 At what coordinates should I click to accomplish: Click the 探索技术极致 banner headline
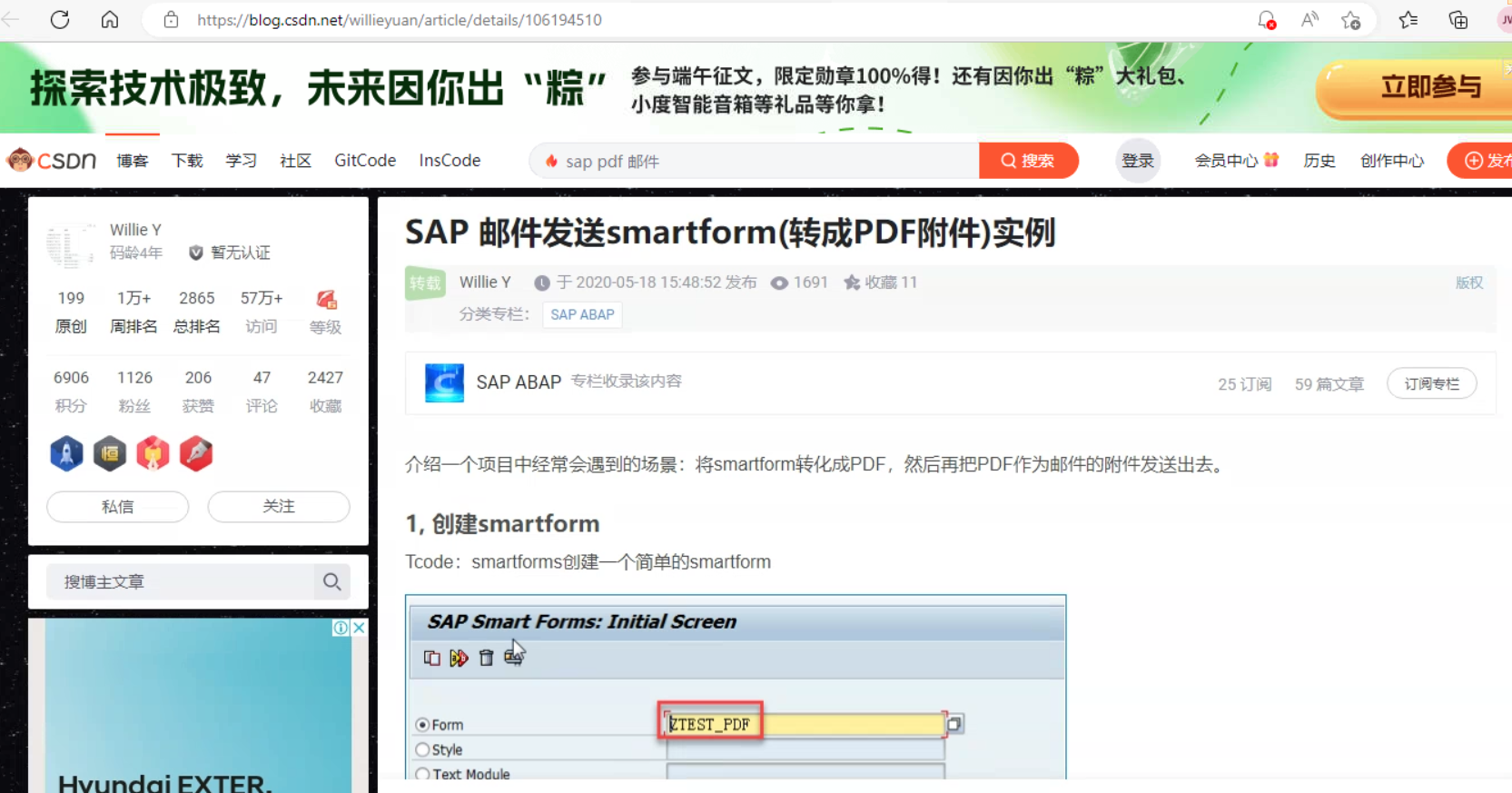318,88
